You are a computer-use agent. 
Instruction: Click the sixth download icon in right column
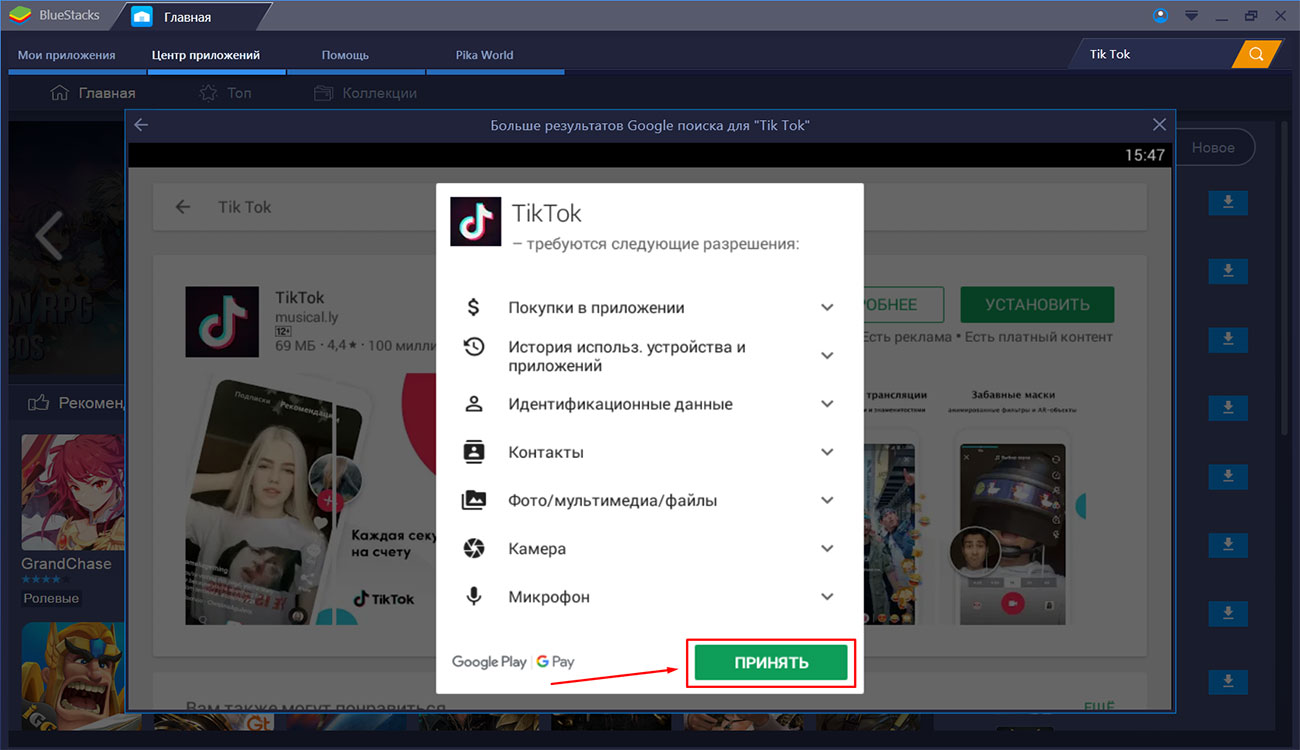click(1228, 543)
